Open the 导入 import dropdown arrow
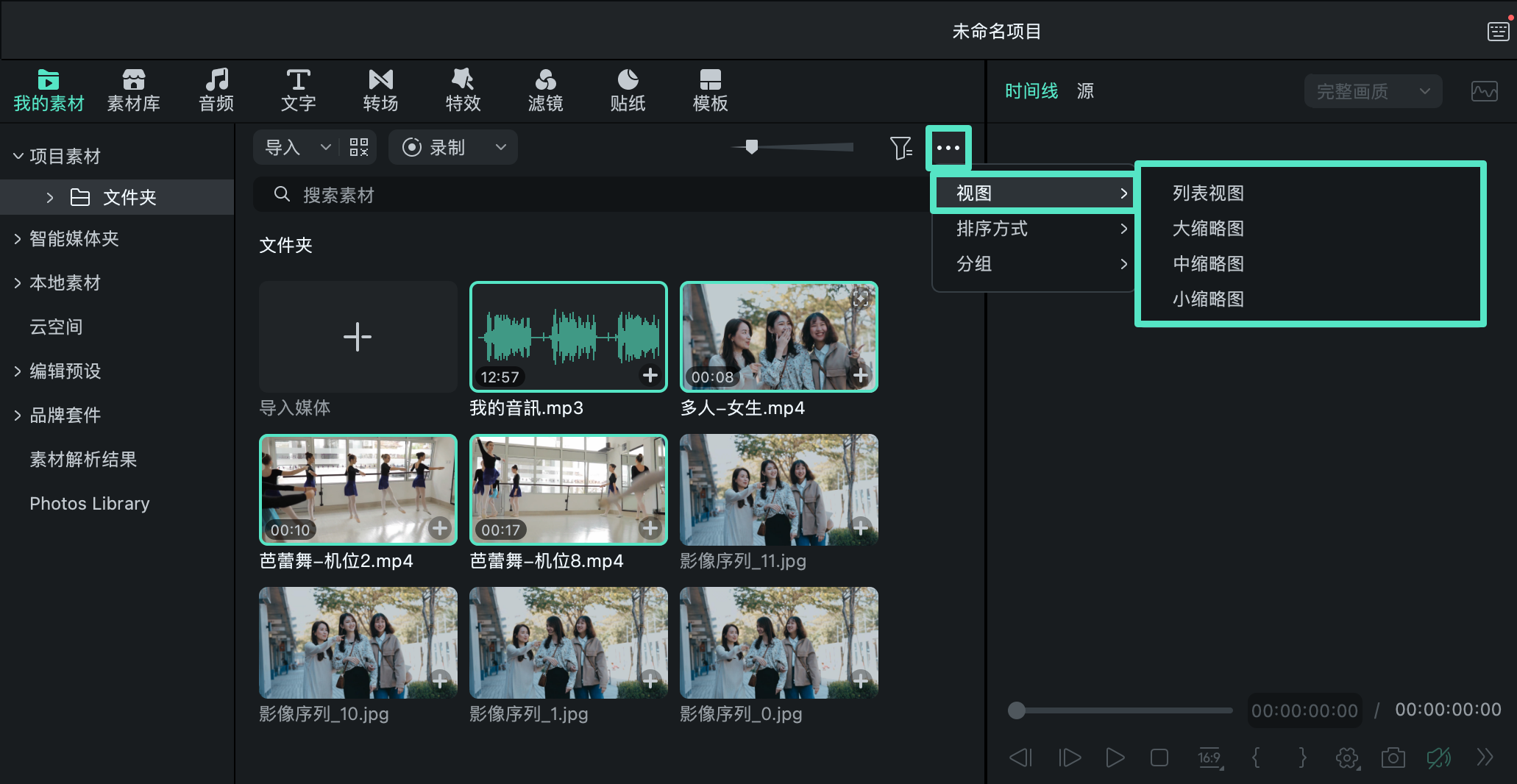 [x=325, y=147]
